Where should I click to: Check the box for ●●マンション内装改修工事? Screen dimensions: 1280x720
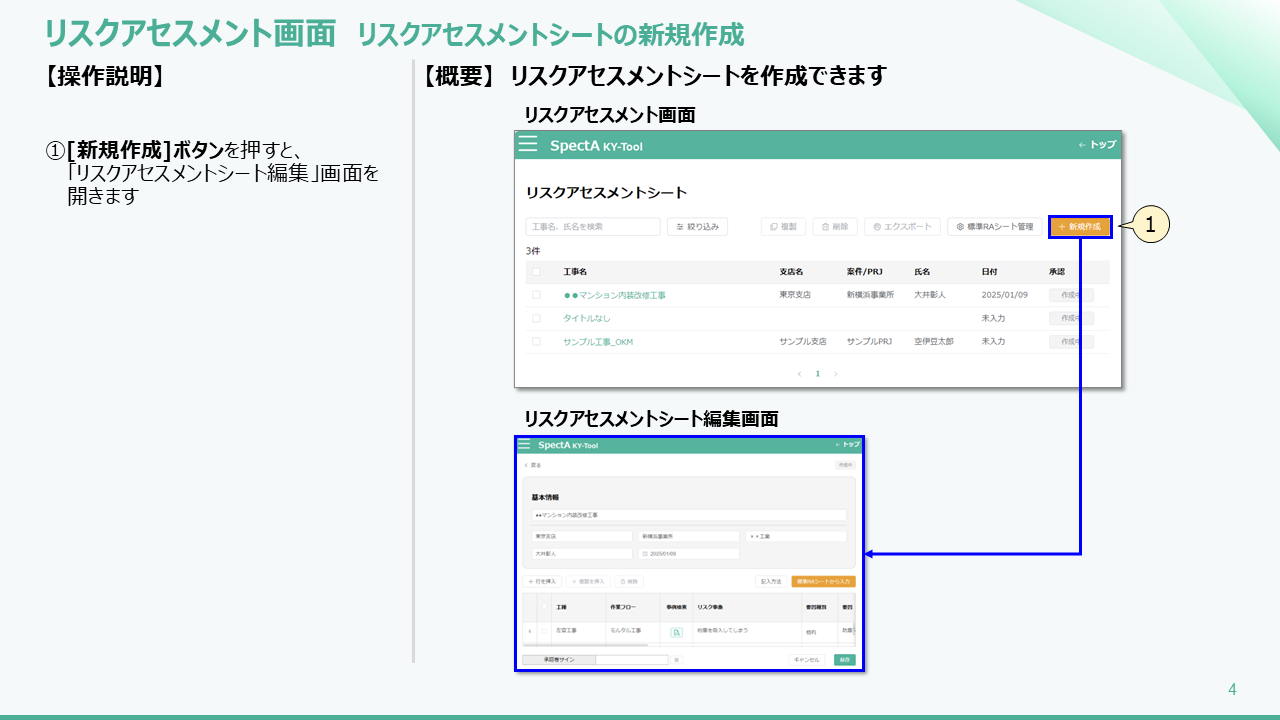[536, 295]
